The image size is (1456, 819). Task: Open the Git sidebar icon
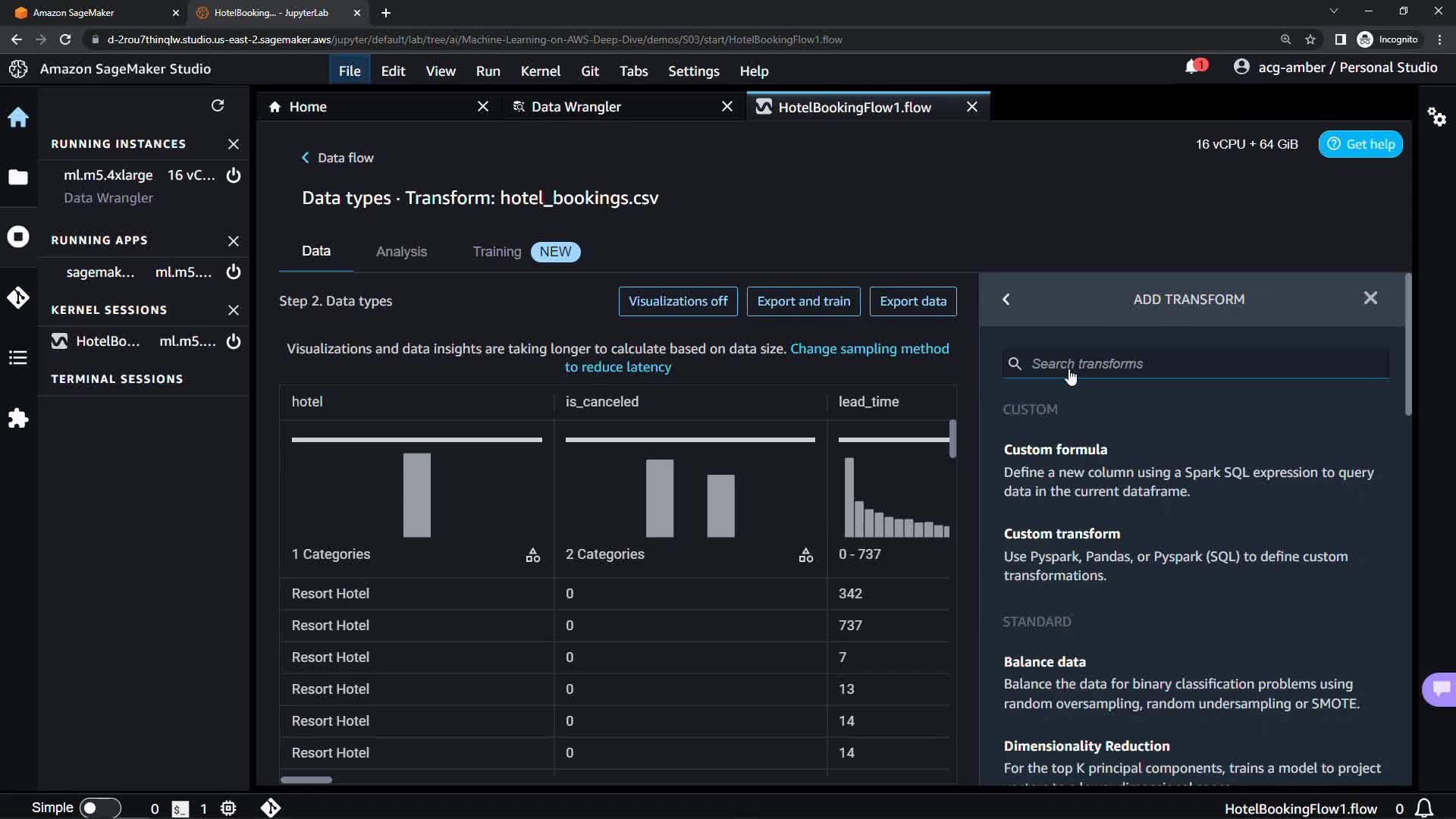[x=18, y=297]
